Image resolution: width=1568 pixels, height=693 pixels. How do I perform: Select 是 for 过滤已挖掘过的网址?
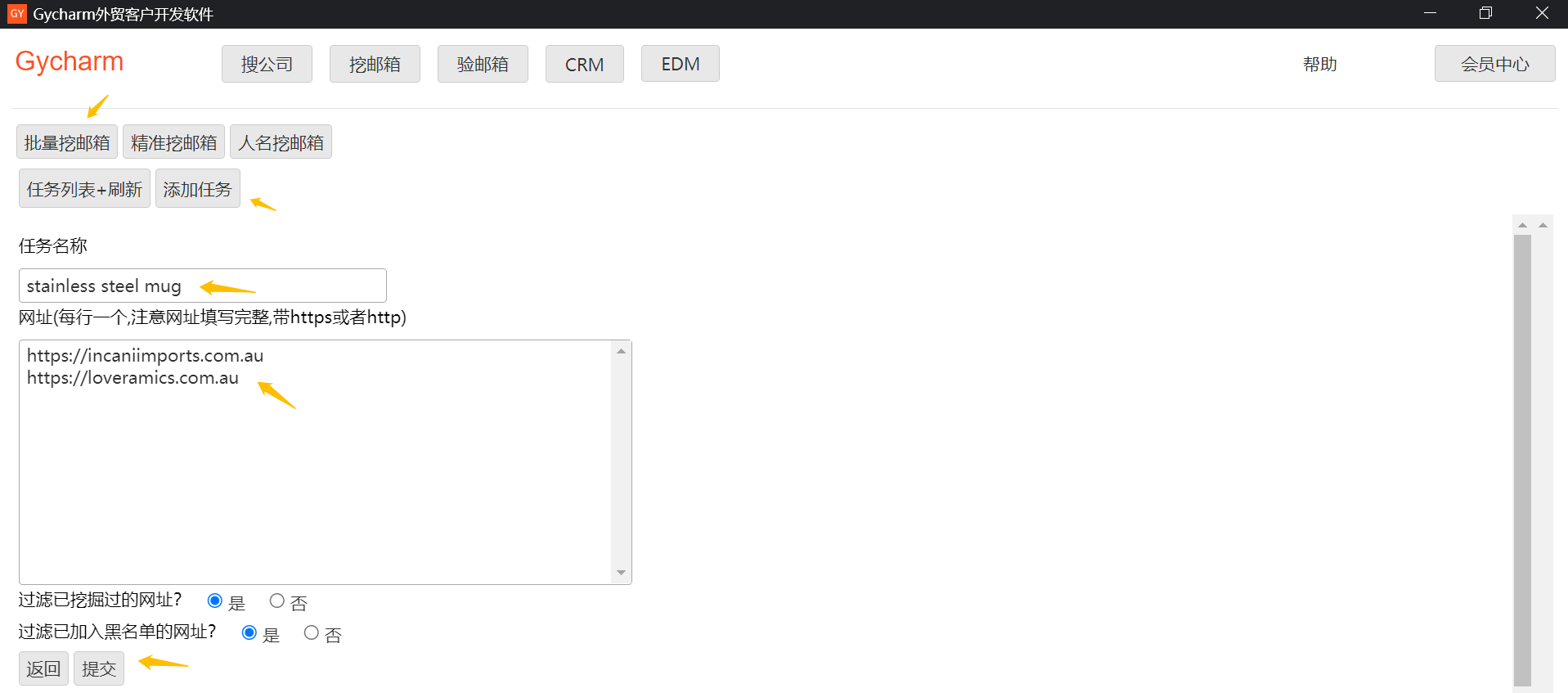pos(215,601)
